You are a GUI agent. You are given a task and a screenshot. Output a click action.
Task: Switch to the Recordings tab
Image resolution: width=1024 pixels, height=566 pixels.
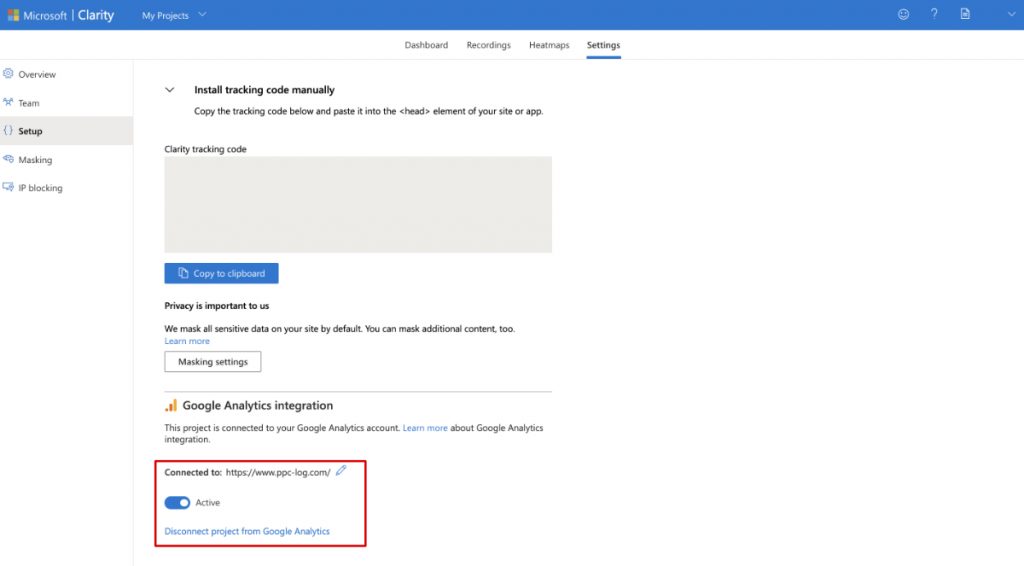click(x=488, y=45)
